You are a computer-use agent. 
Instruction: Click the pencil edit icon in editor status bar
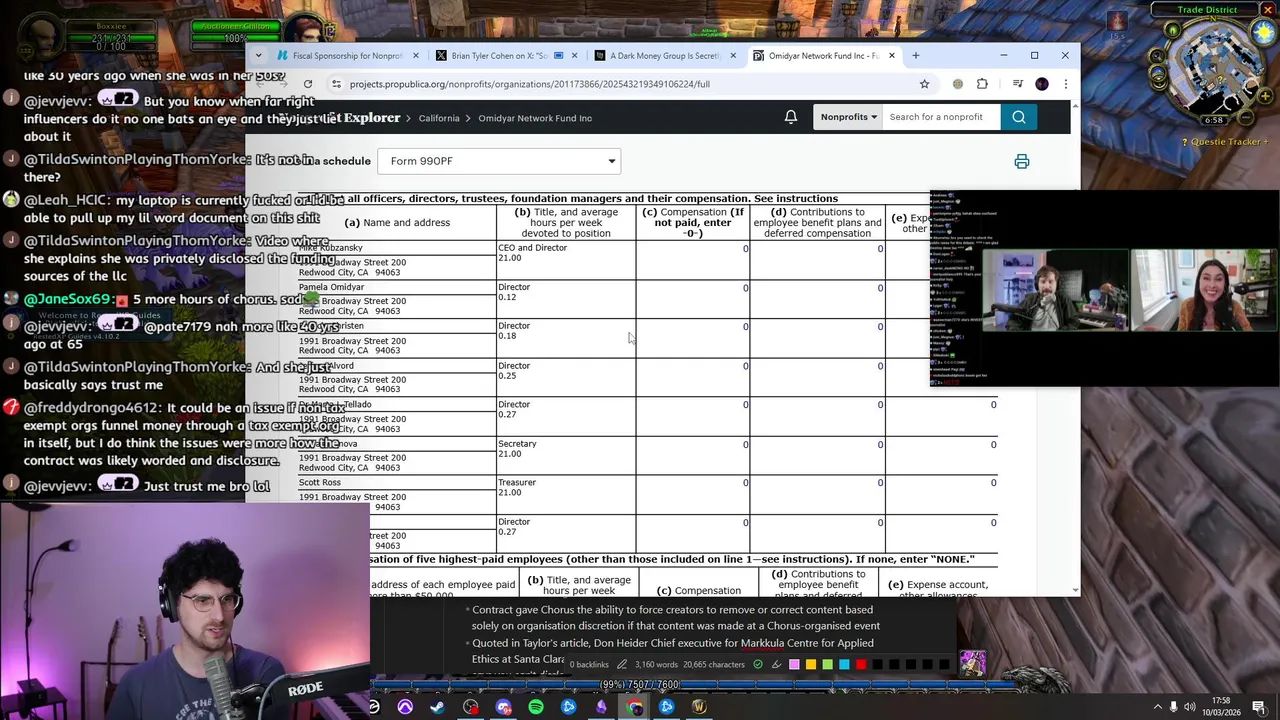622,664
